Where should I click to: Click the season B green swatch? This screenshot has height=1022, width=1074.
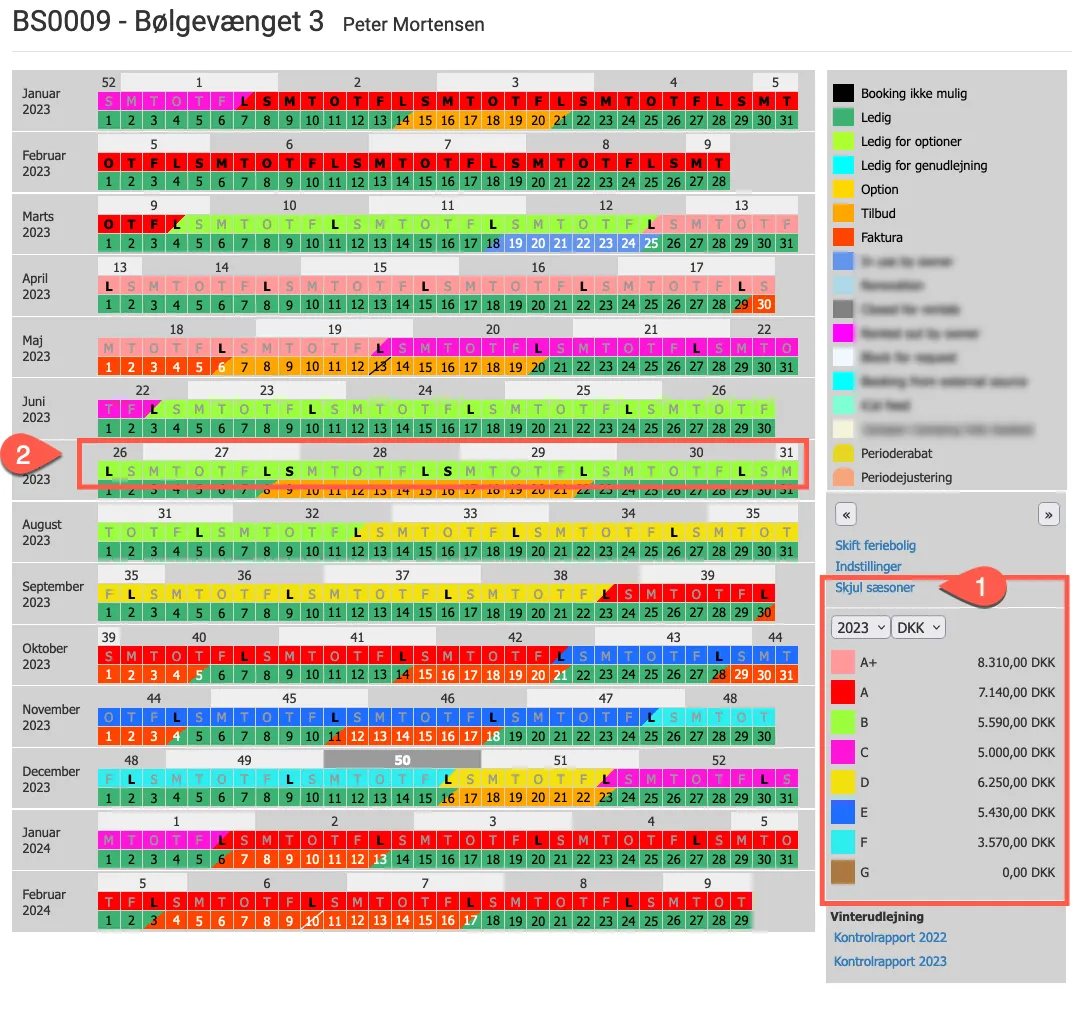coord(843,722)
